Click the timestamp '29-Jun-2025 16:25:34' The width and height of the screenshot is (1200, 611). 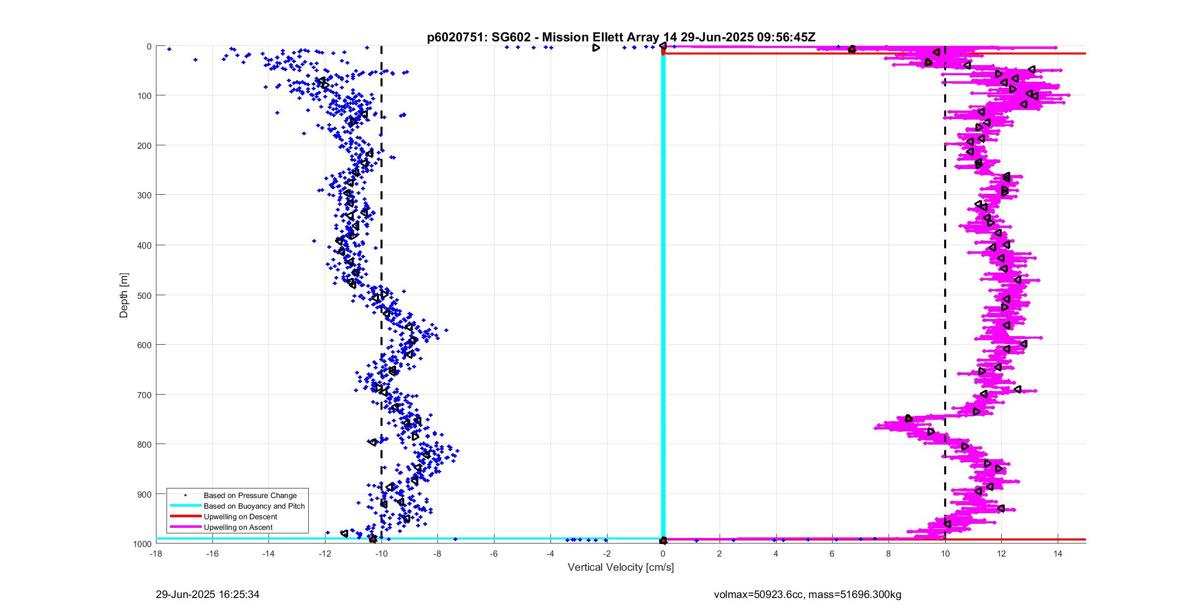pos(208,594)
